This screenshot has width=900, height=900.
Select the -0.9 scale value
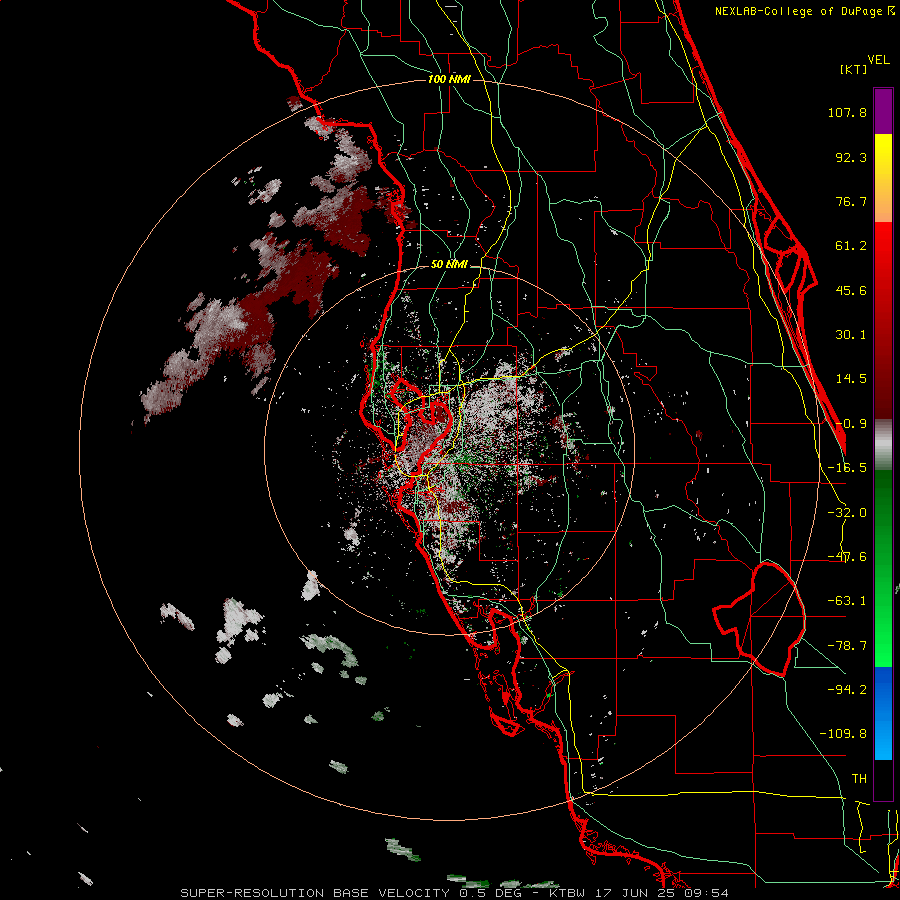coord(851,424)
